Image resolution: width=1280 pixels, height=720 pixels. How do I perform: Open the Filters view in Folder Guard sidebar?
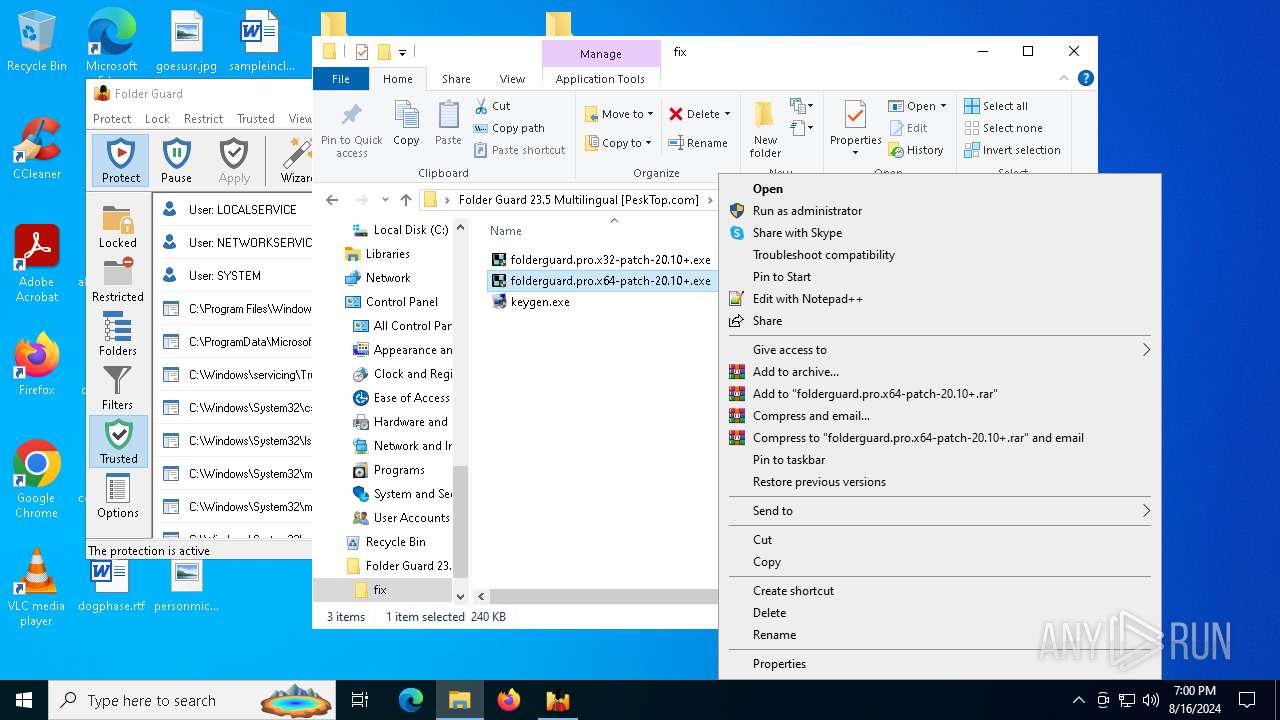[118, 388]
